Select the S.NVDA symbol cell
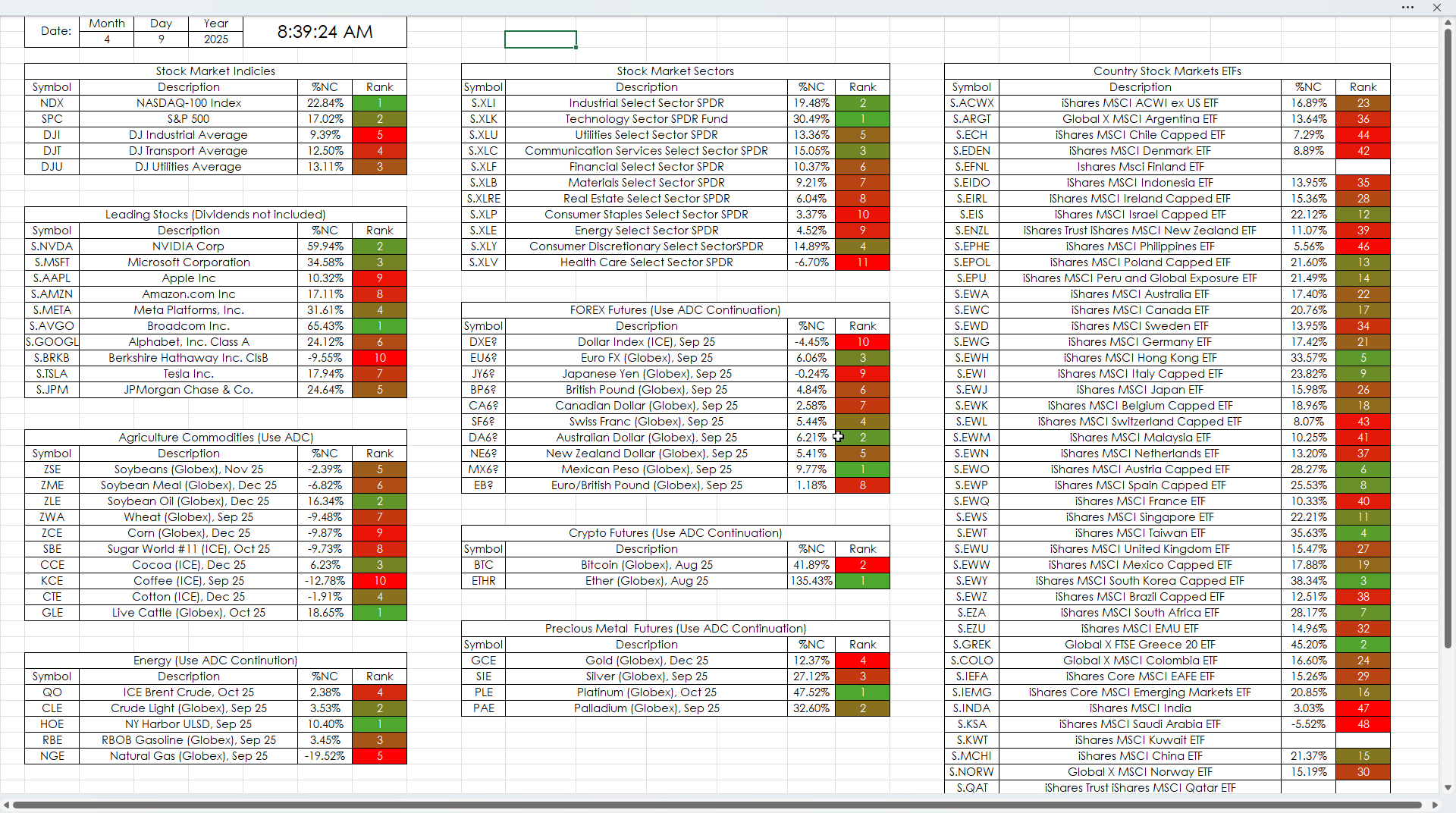Viewport: 1456px width, 813px height. click(x=52, y=246)
